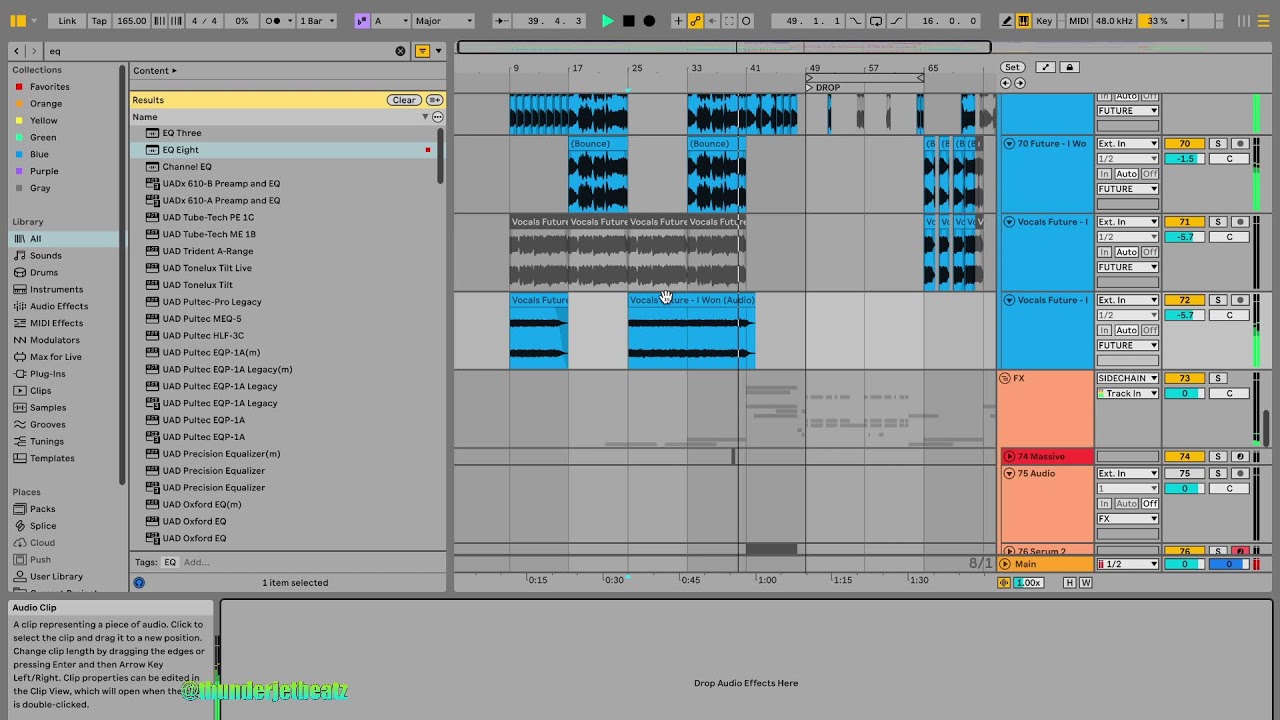
Task: Clear the search field with X icon
Action: [x=400, y=51]
